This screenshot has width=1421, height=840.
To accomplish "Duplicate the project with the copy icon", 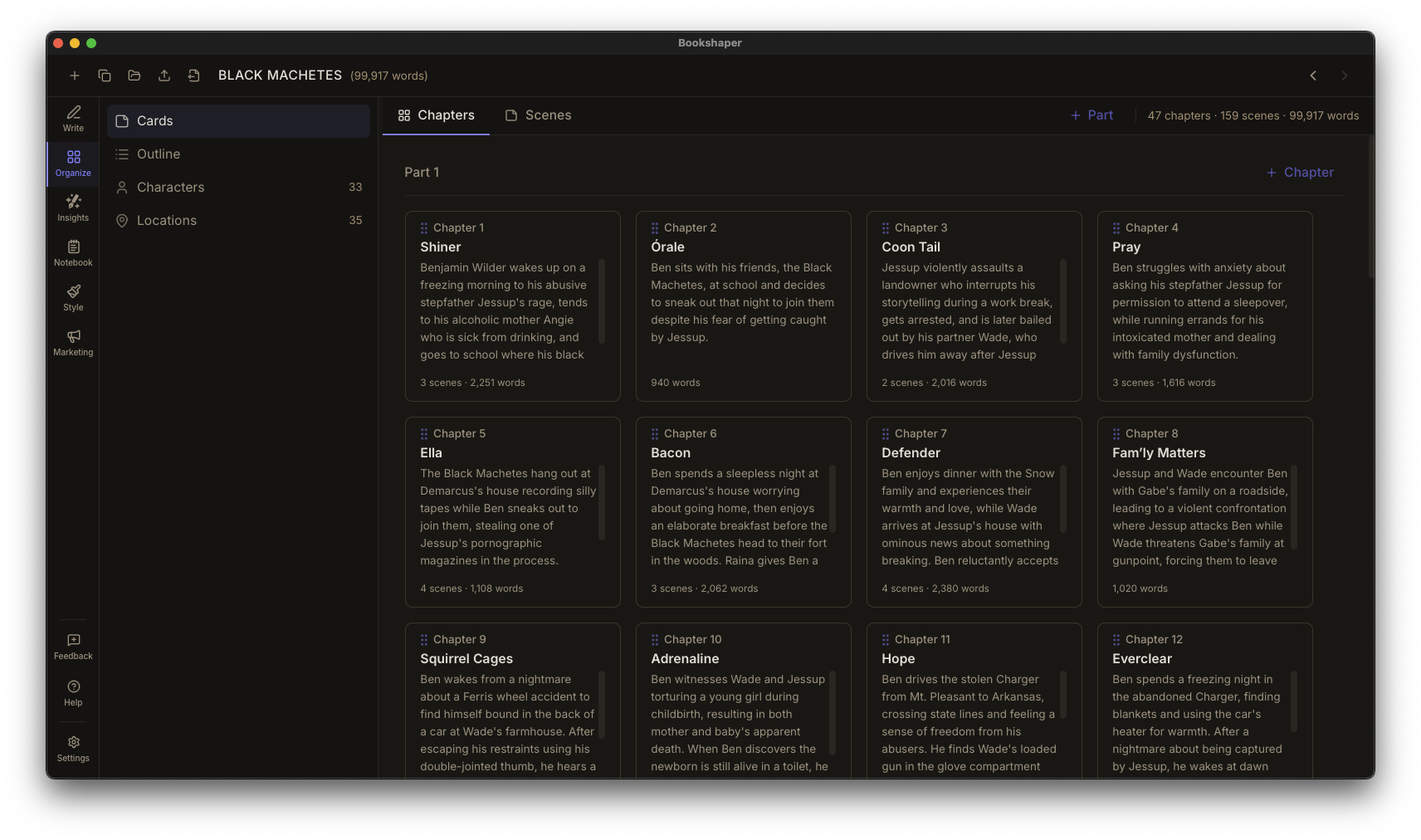I will (x=104, y=76).
